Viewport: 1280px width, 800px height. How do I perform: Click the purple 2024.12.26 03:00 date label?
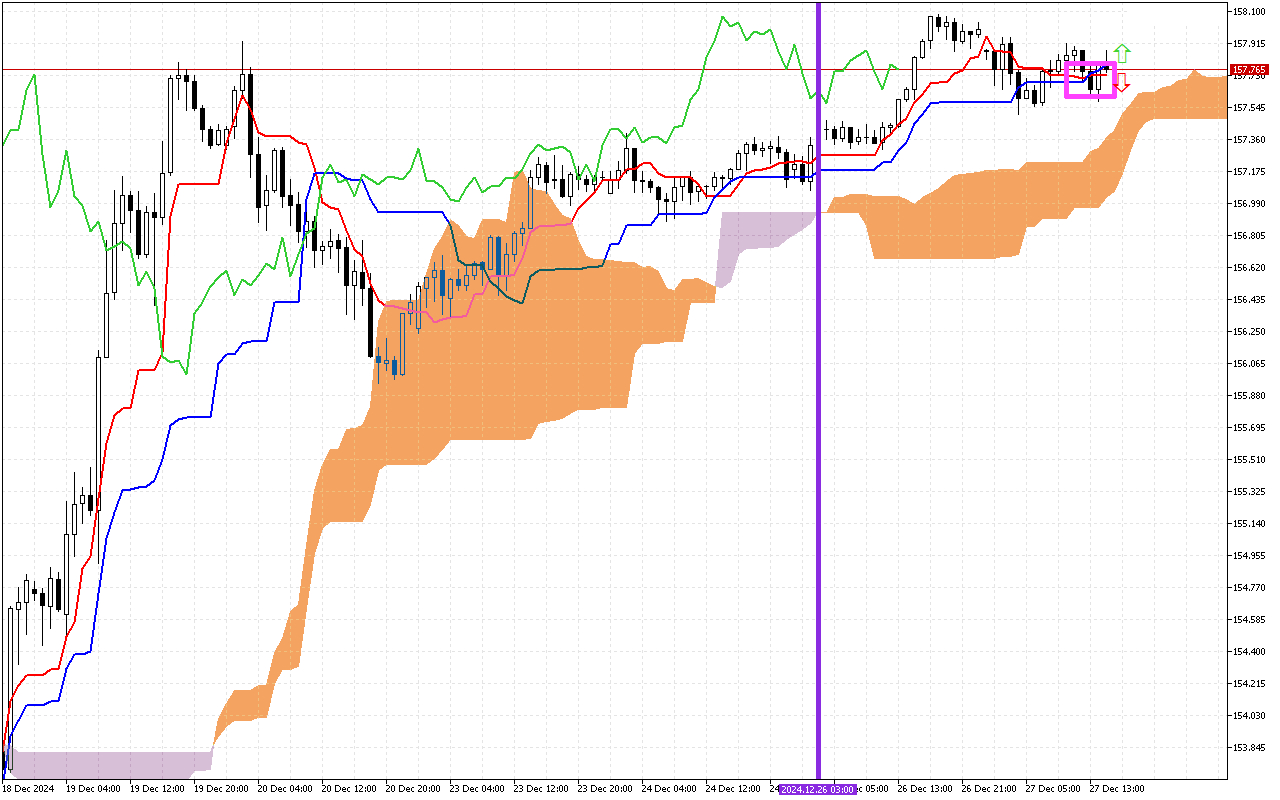click(x=818, y=789)
